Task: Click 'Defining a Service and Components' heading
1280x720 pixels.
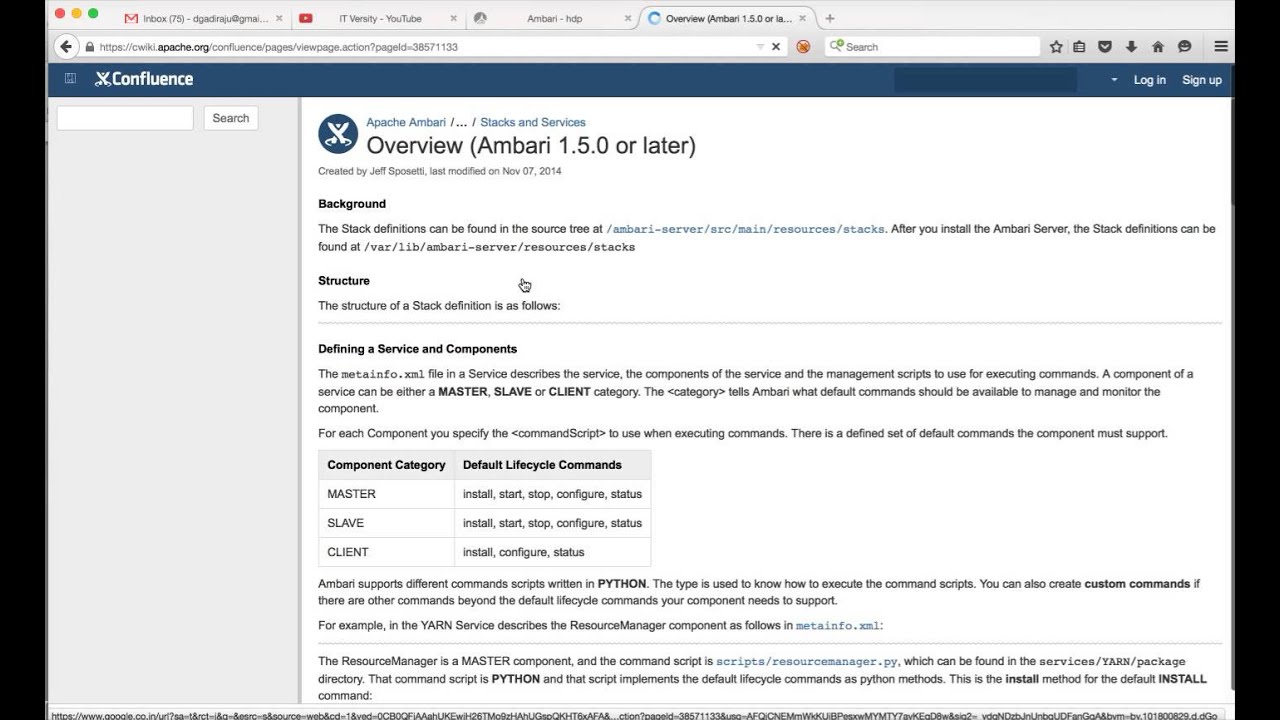Action: pos(418,349)
